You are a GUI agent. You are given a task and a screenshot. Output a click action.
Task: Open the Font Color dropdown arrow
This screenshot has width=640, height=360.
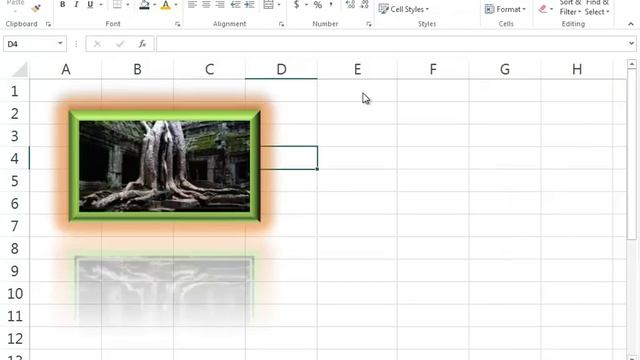click(176, 5)
